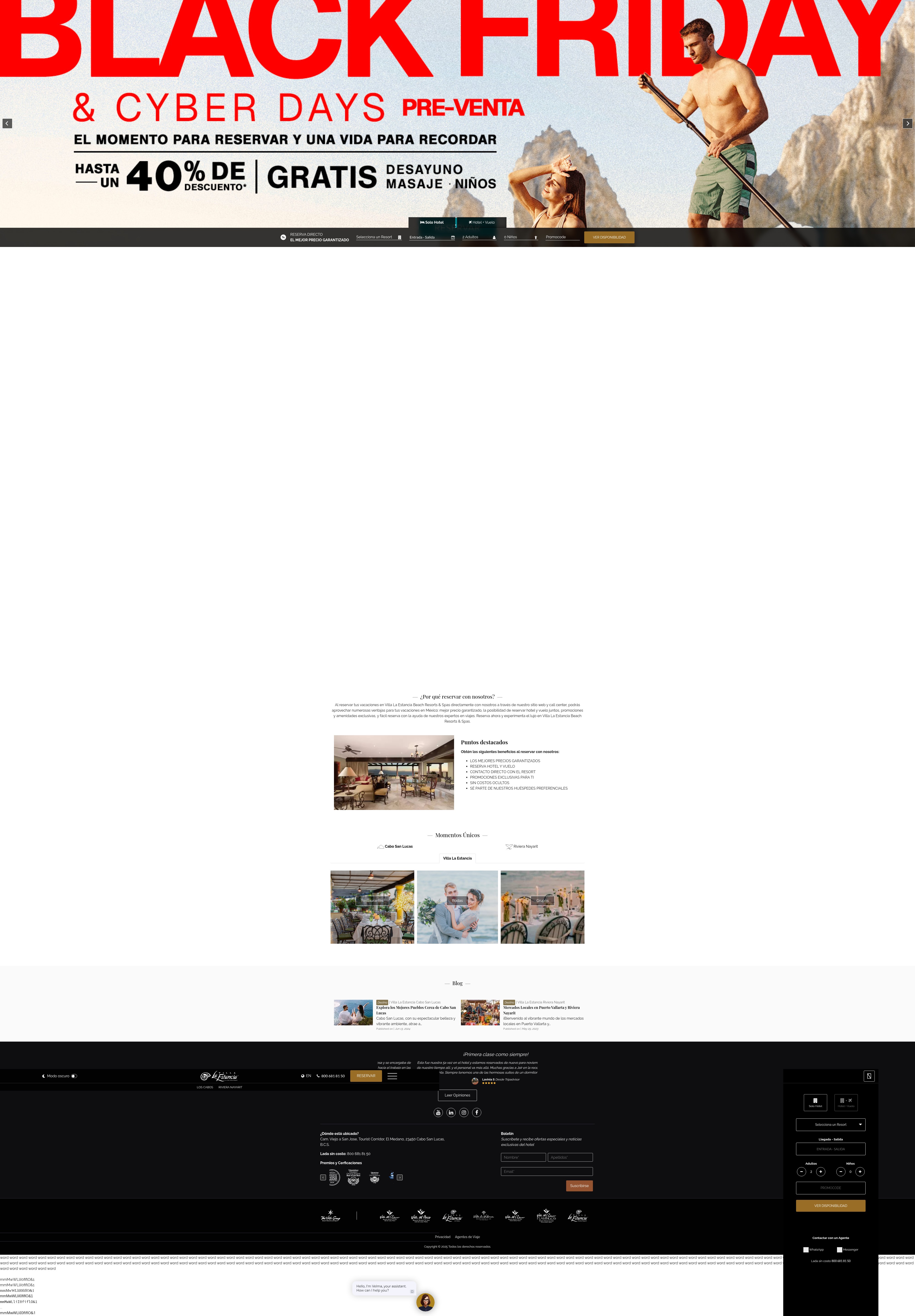
Task: Focus the Nombre newsletter field
Action: 523,1157
